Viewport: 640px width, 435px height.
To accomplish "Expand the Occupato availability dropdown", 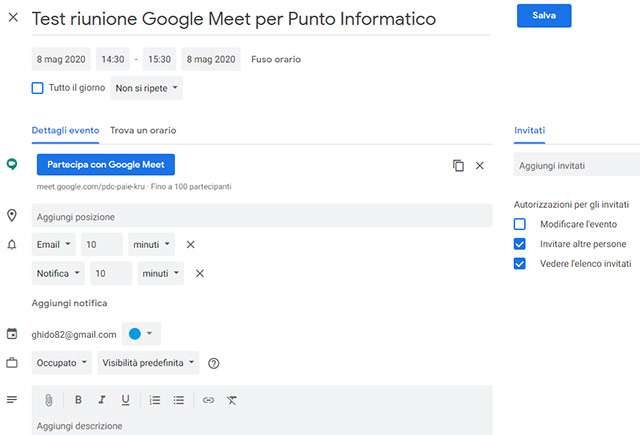I will (x=62, y=363).
